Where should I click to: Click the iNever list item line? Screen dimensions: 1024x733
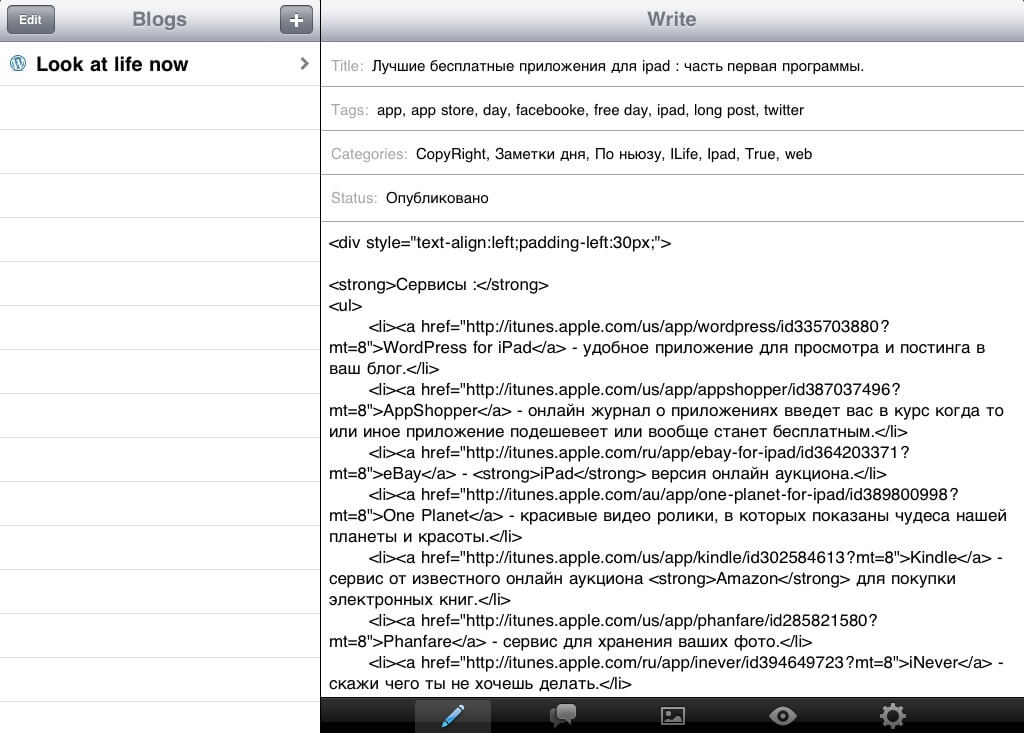[666, 673]
